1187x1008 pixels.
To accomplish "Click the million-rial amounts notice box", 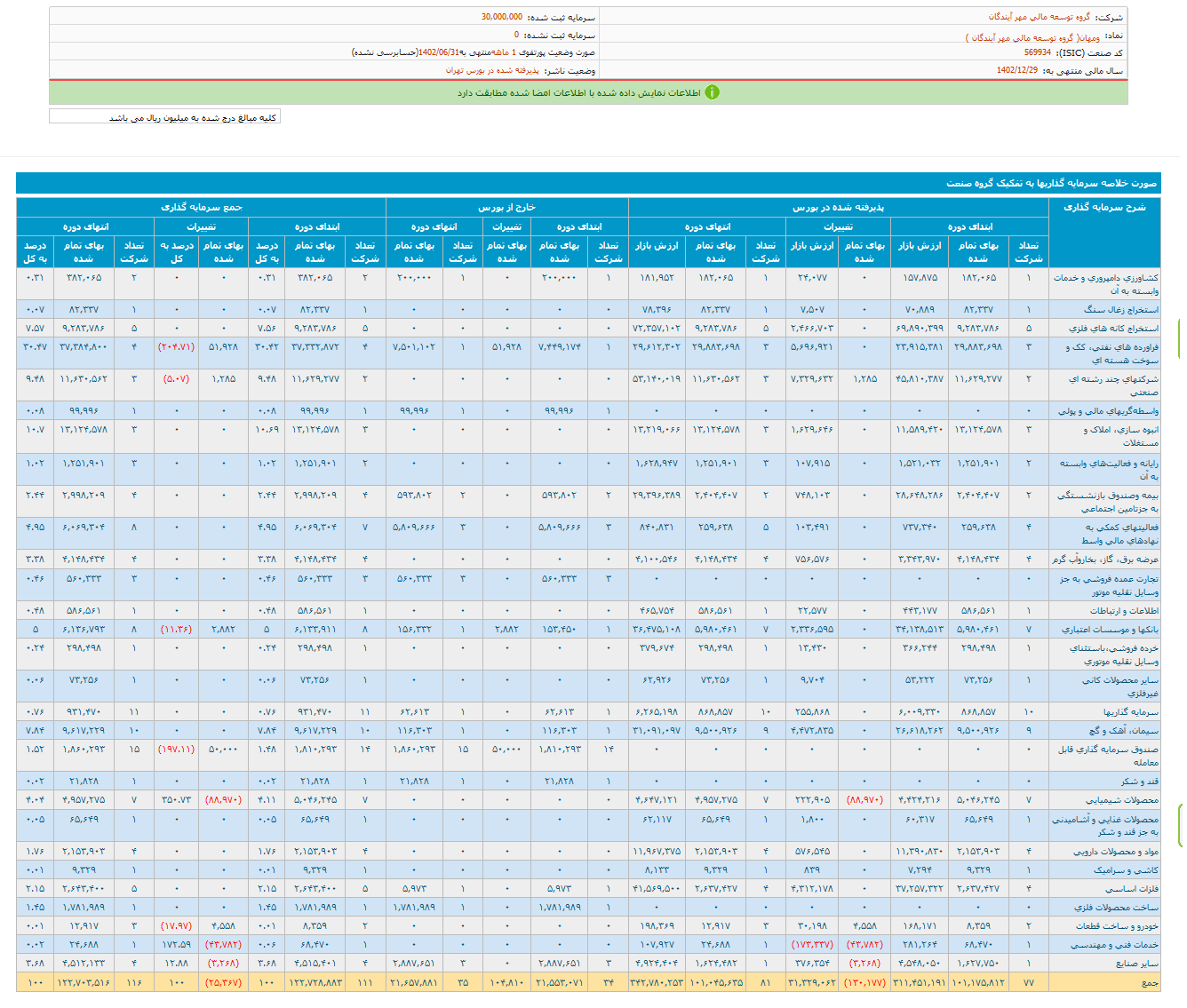I will 165,117.
